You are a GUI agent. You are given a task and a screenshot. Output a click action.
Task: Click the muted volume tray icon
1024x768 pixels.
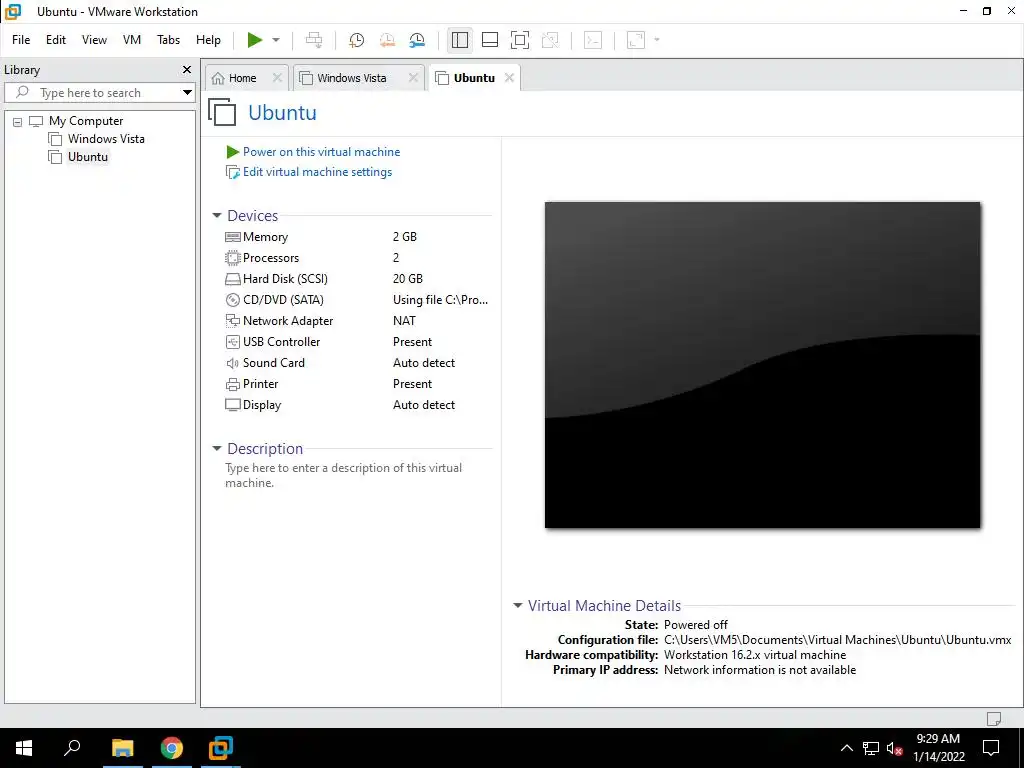click(x=894, y=748)
